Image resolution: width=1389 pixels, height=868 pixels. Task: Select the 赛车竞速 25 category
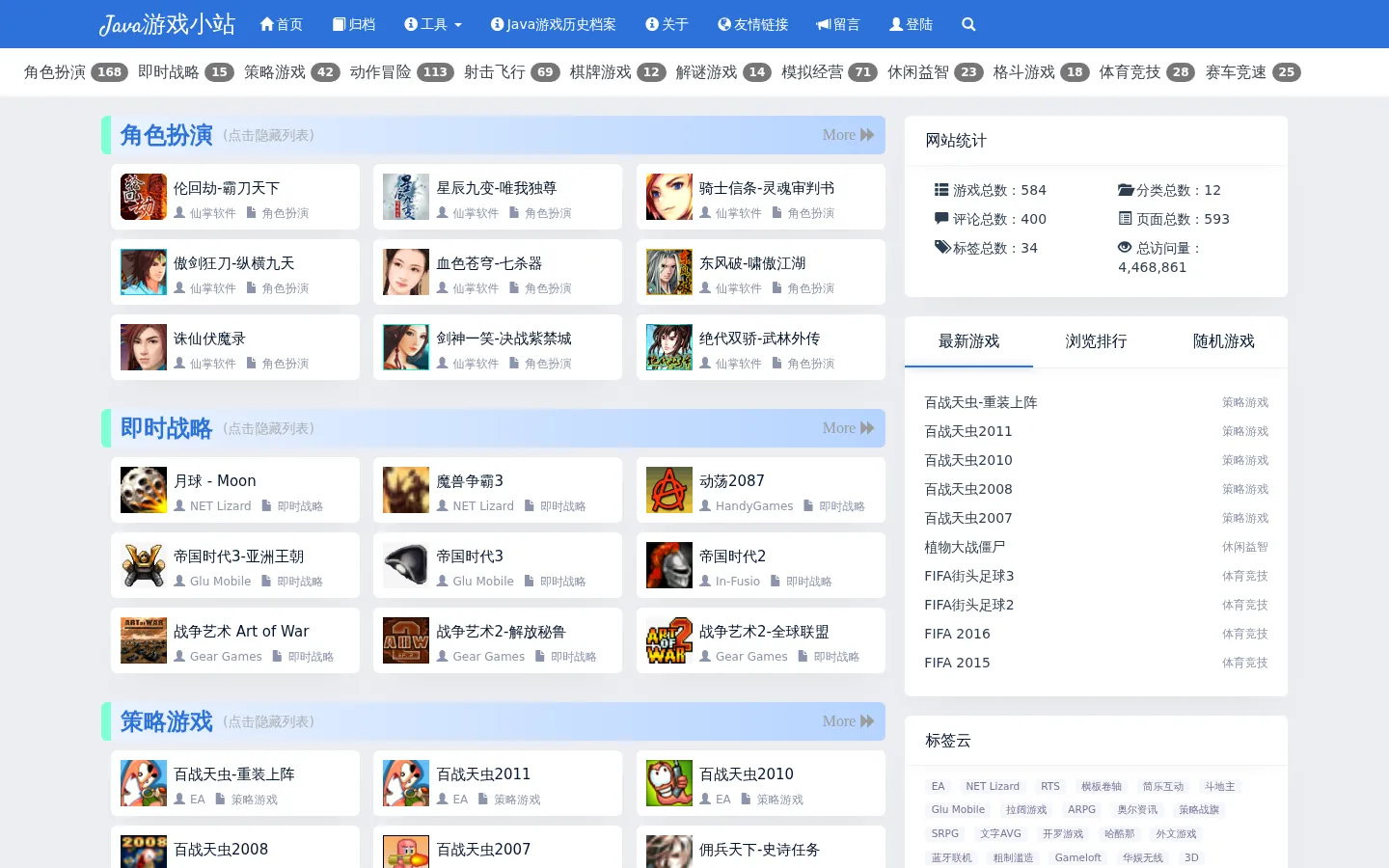1253,72
